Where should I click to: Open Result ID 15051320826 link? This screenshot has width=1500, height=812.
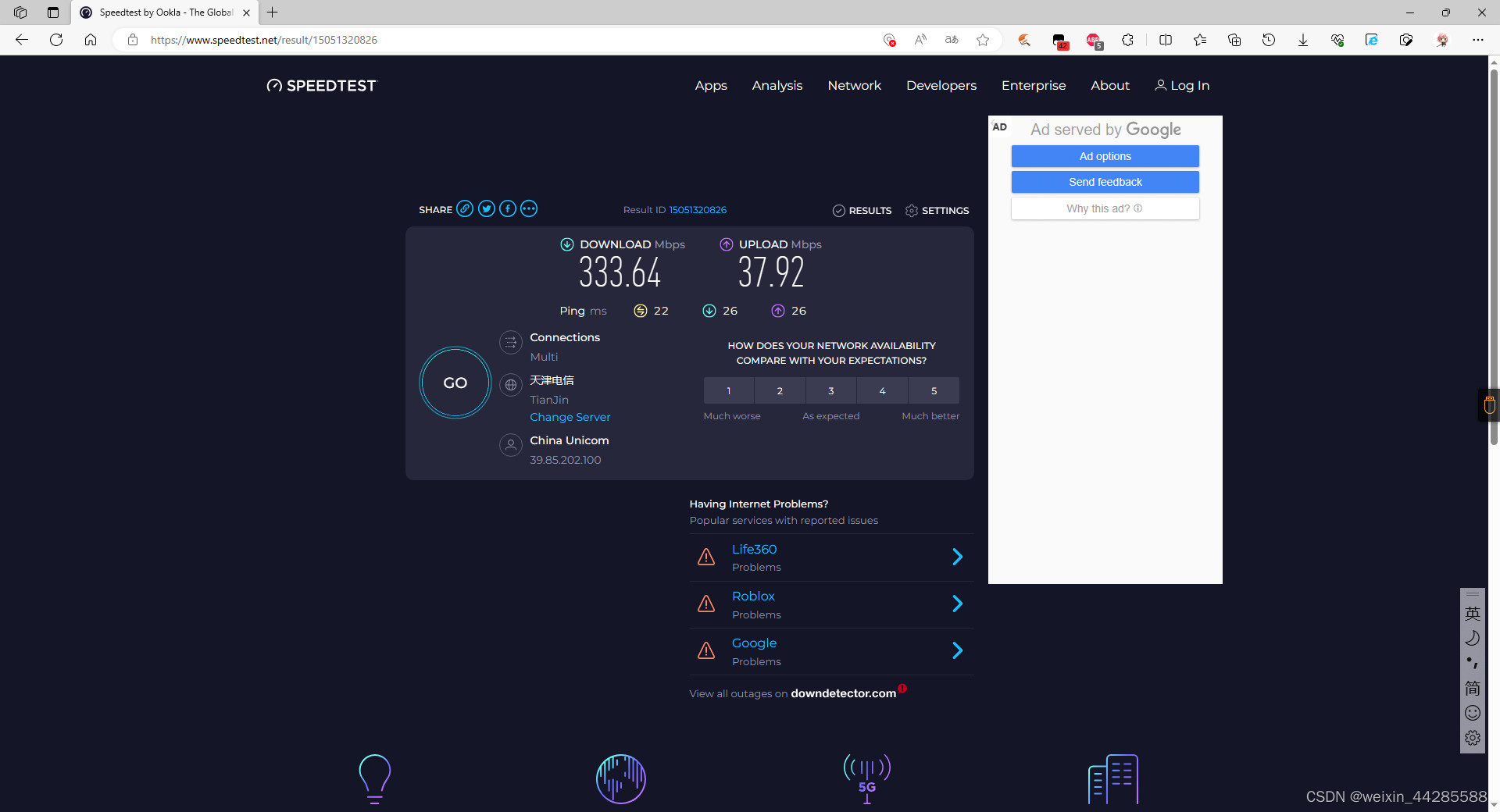(x=698, y=210)
